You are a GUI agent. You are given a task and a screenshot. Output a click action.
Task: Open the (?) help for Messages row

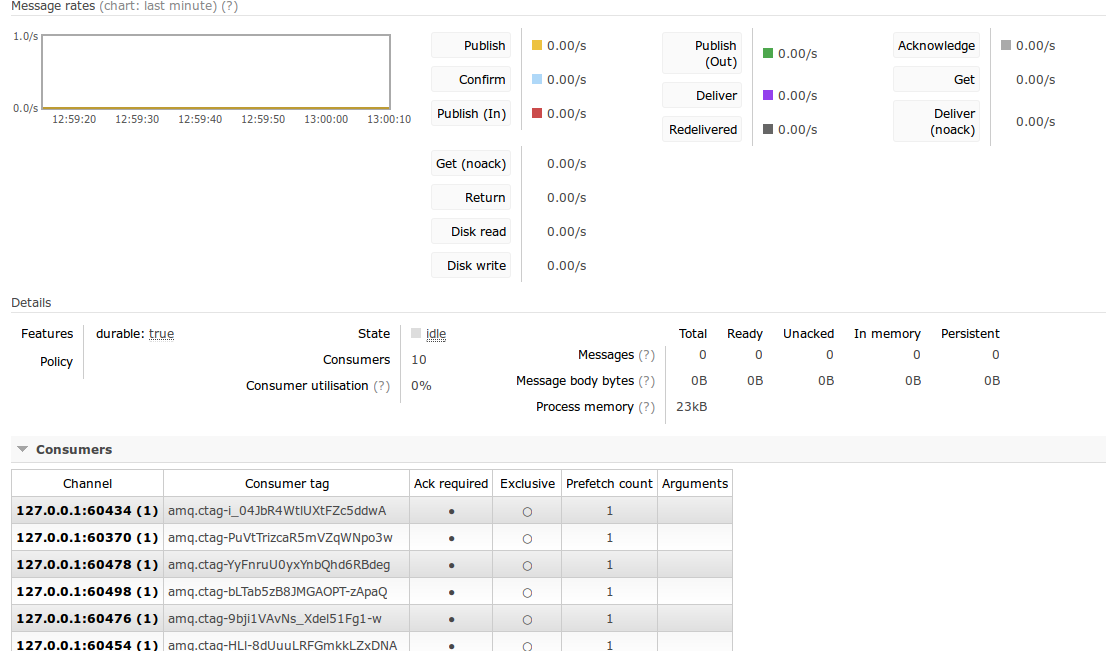[x=647, y=355]
